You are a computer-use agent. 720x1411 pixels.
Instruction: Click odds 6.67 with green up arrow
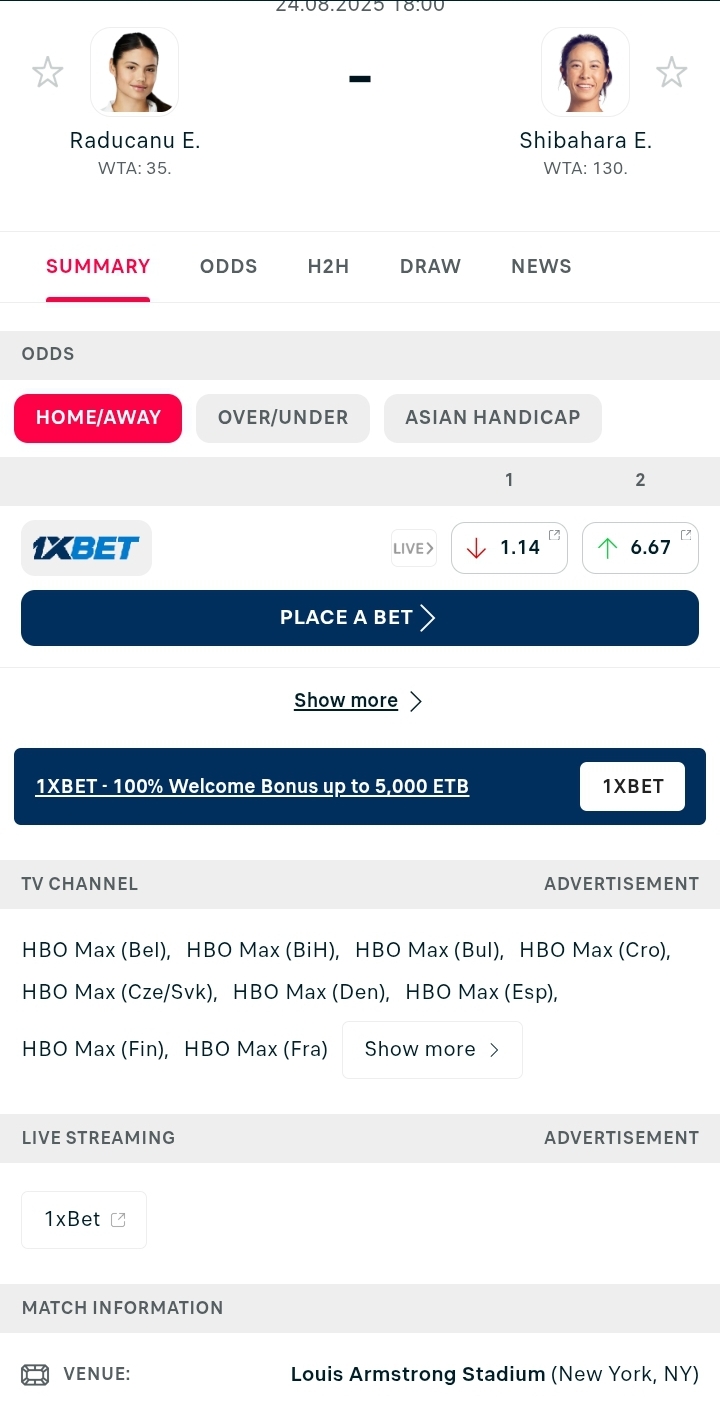(640, 548)
